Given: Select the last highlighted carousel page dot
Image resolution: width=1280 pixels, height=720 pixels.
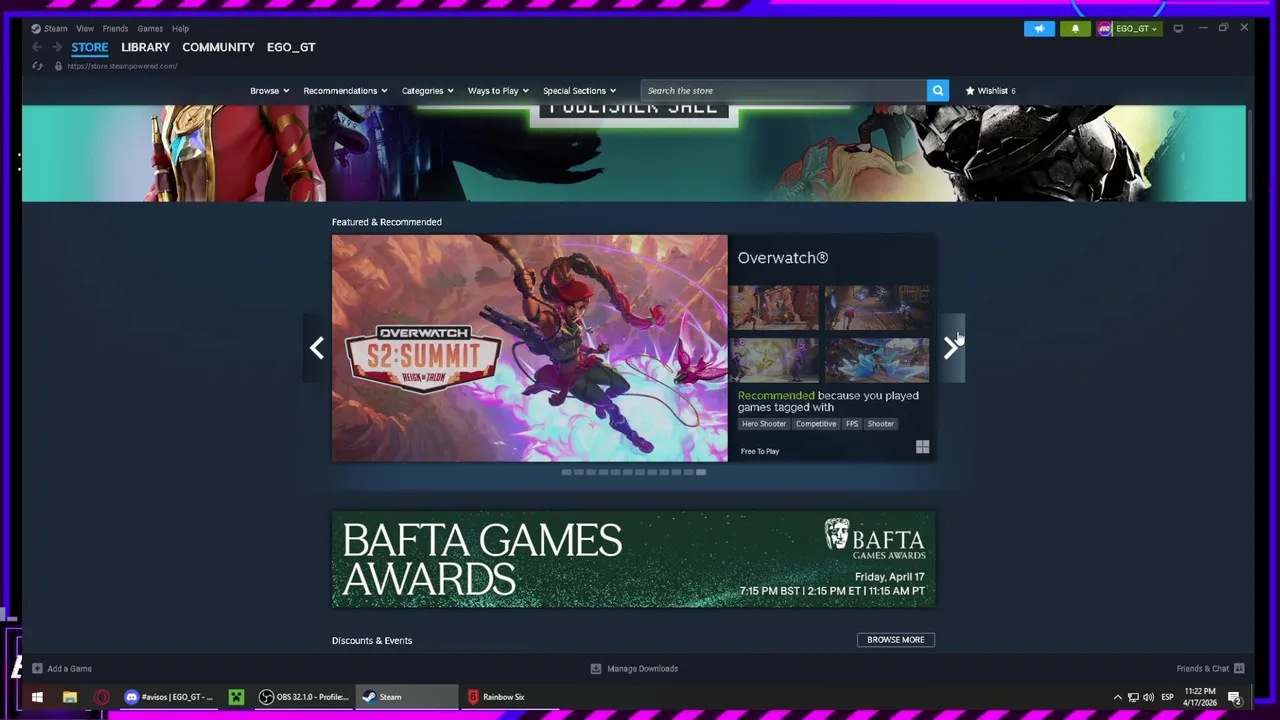Looking at the screenshot, I should (x=700, y=472).
